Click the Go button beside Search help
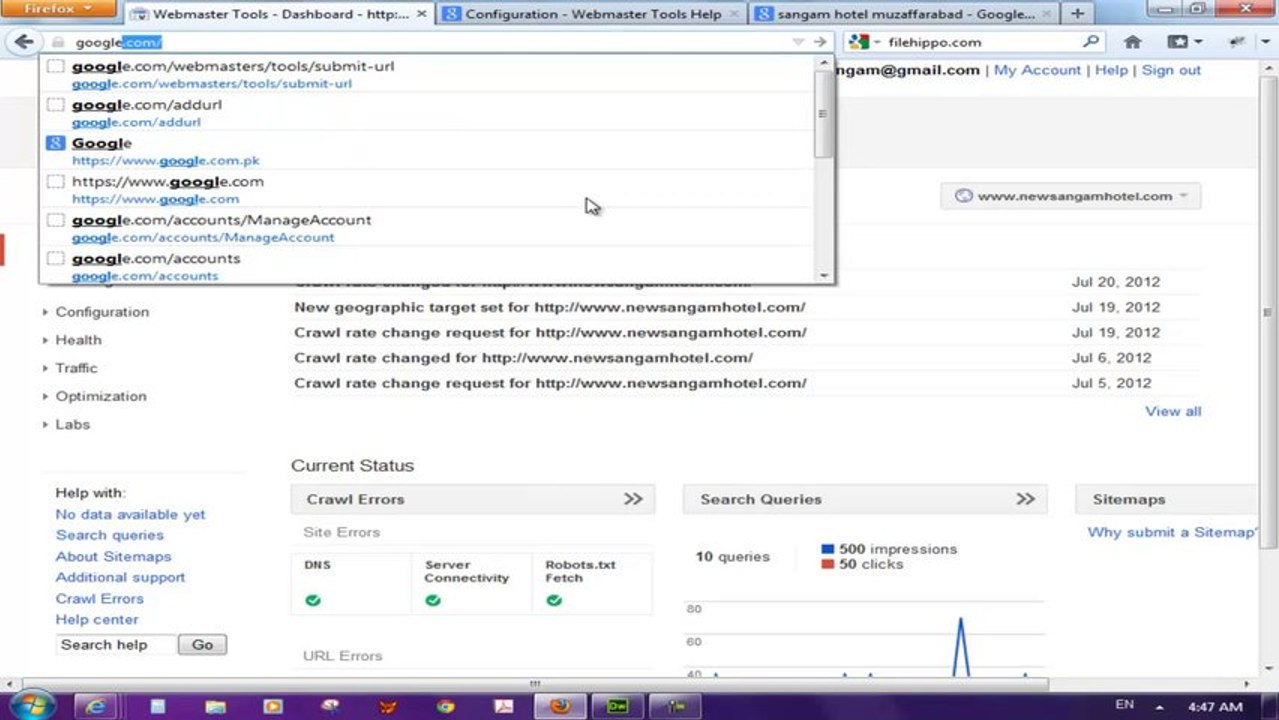Image resolution: width=1279 pixels, height=720 pixels. (x=203, y=645)
